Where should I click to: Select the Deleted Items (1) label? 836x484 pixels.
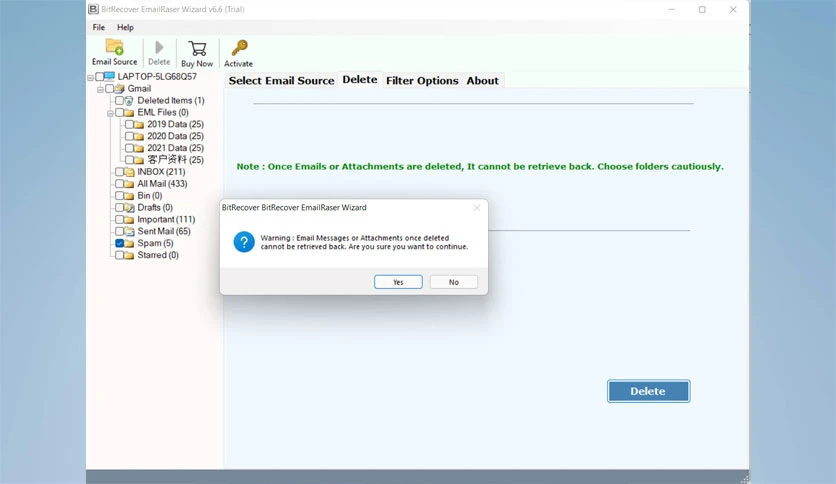[x=171, y=100]
